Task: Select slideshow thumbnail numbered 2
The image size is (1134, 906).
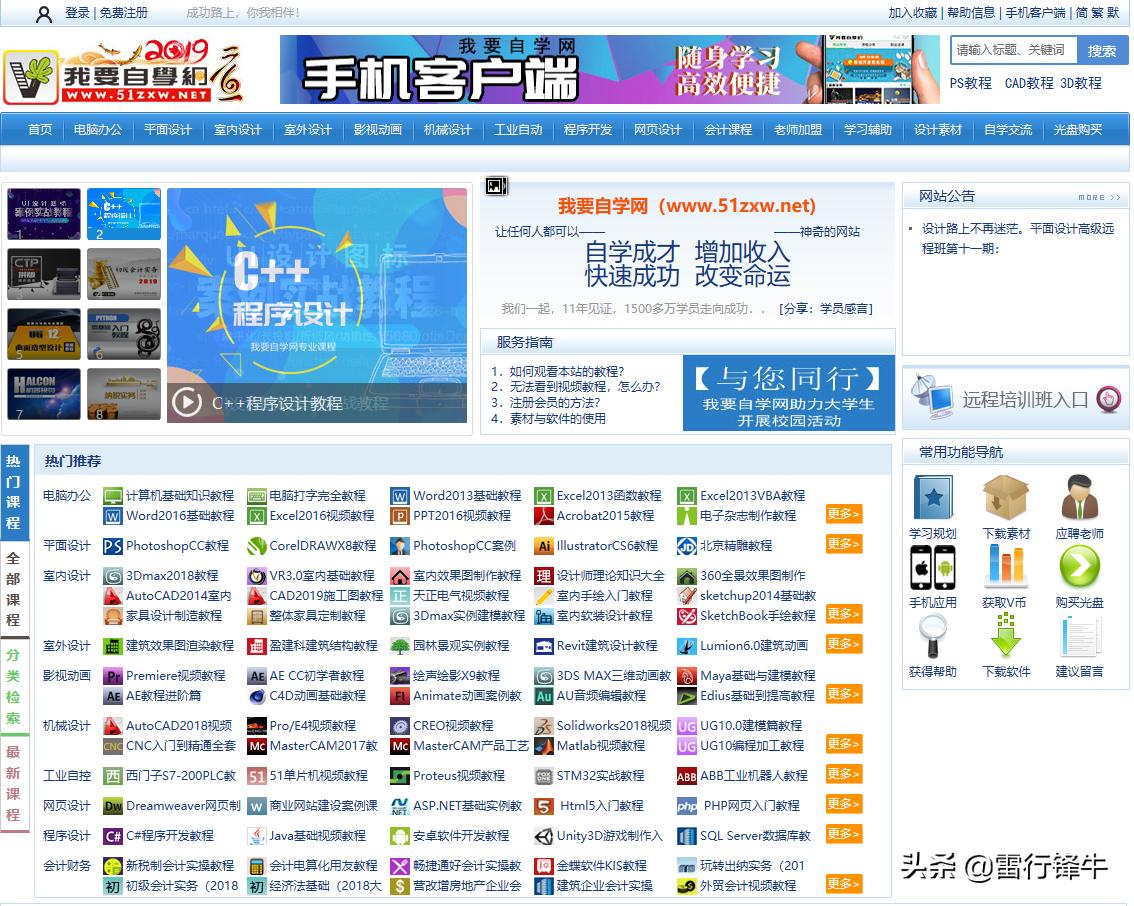Action: click(124, 214)
